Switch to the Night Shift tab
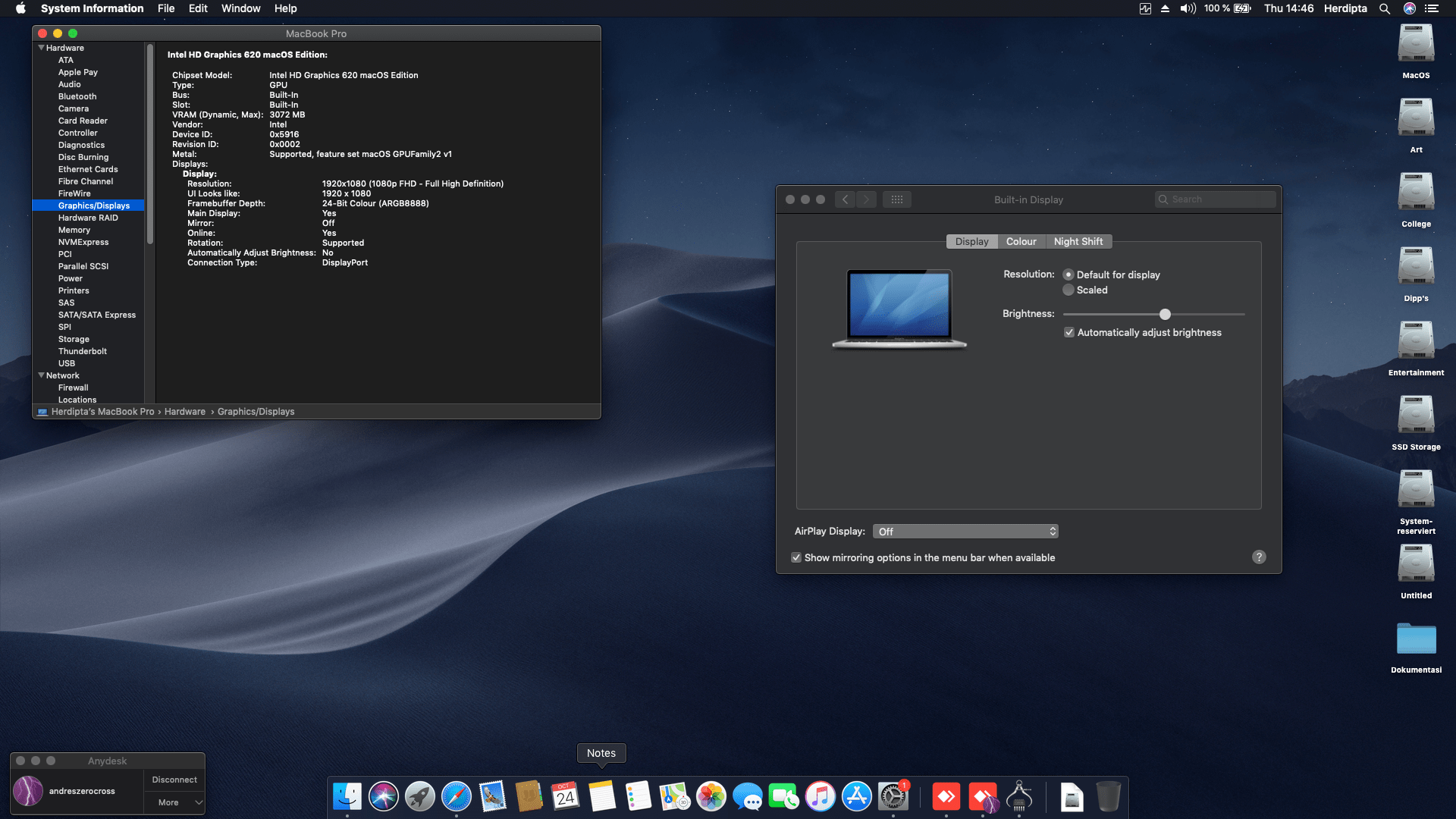Screen dimensions: 1456x819 pos(1079,241)
